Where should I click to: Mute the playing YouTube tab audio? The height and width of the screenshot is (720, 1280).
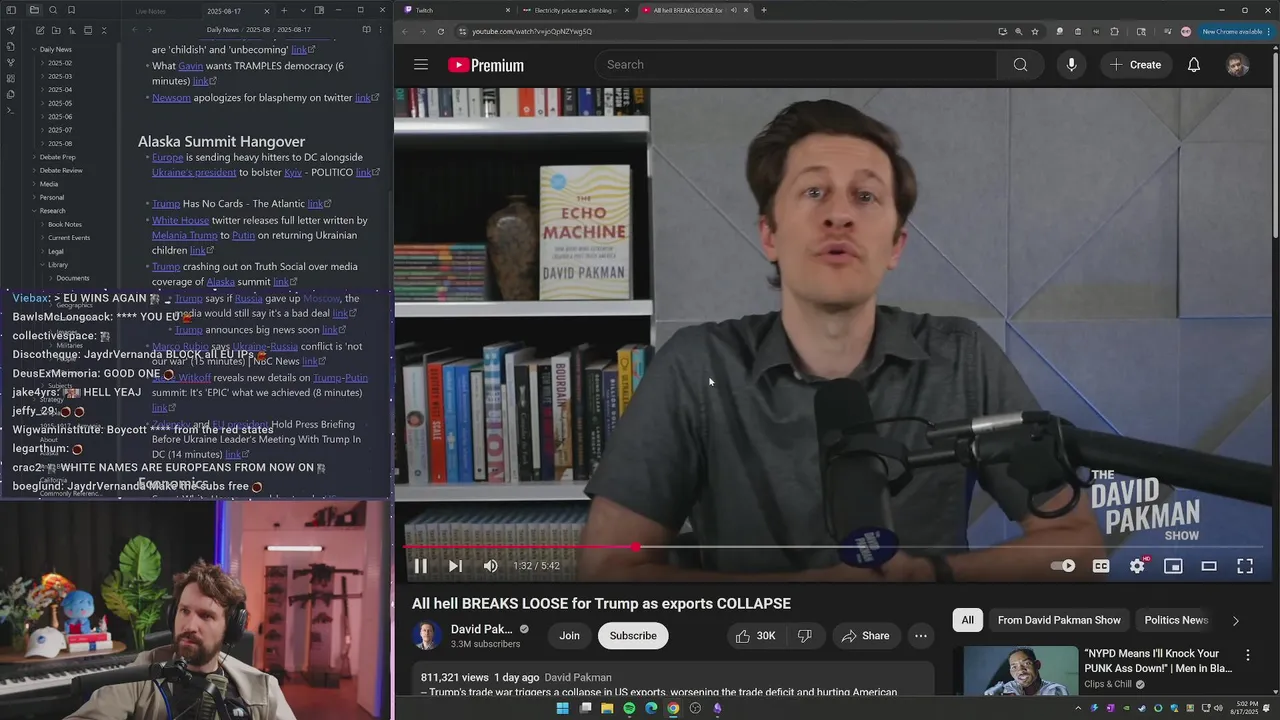(733, 10)
